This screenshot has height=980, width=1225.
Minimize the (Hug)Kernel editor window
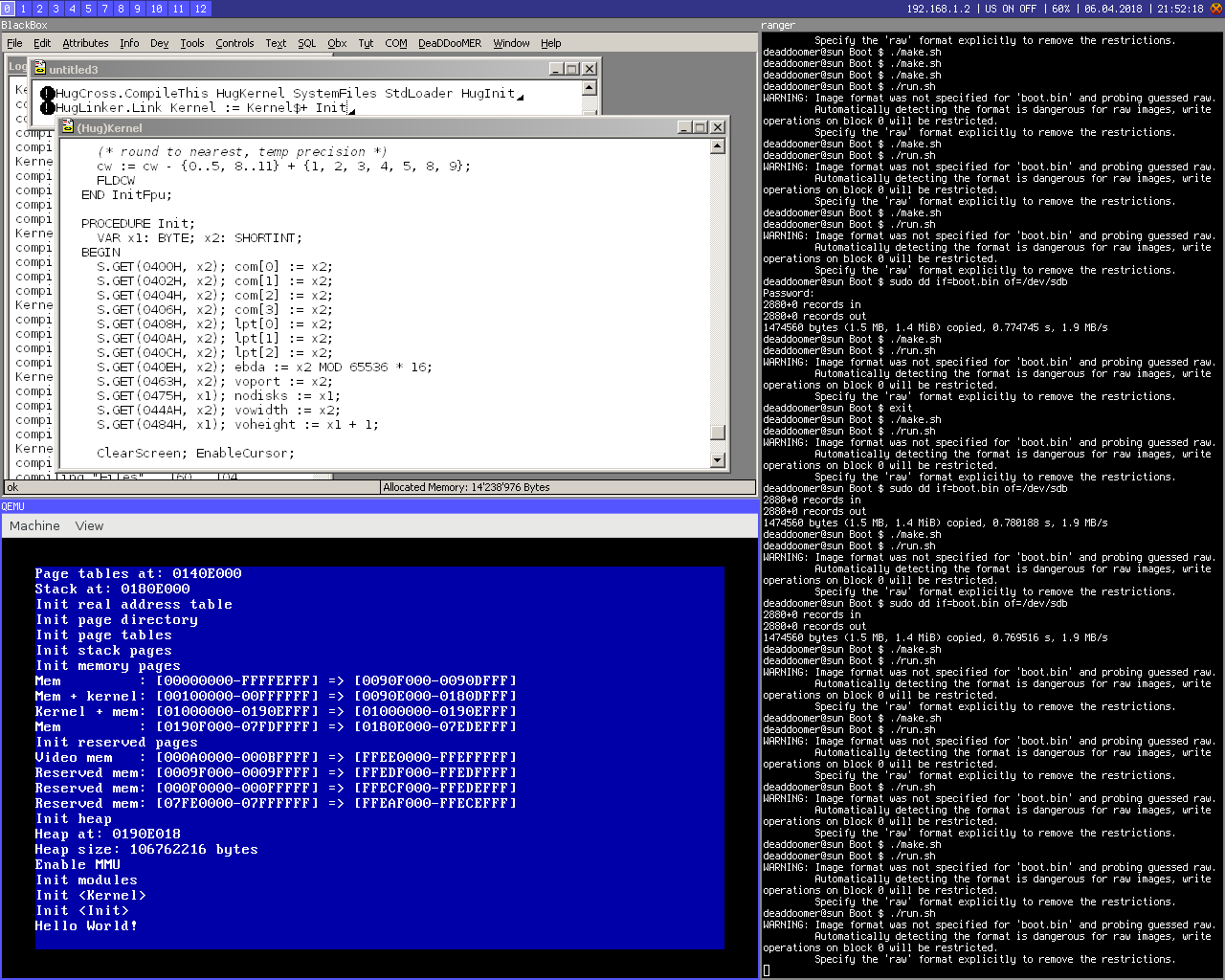point(684,127)
